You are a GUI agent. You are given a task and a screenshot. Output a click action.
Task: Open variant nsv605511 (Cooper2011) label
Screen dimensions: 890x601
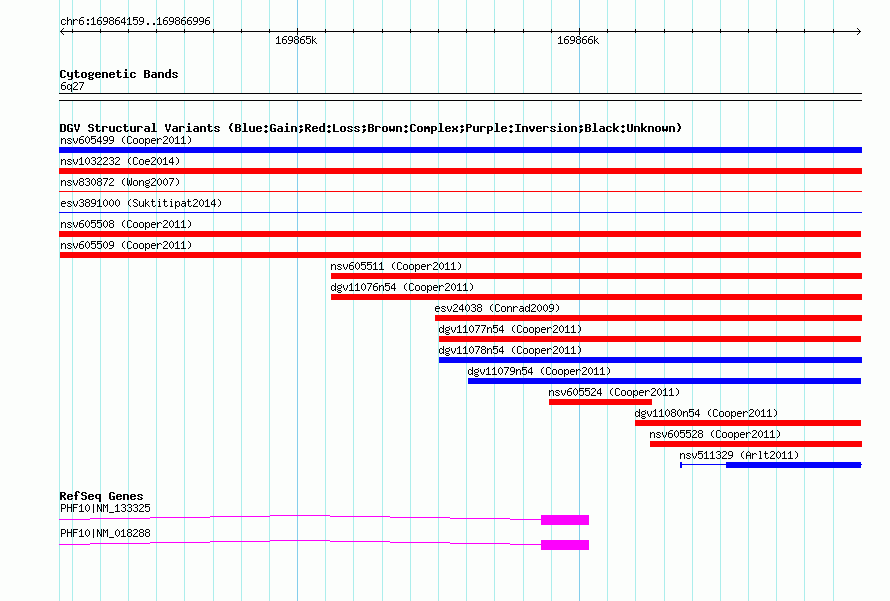[x=396, y=266]
